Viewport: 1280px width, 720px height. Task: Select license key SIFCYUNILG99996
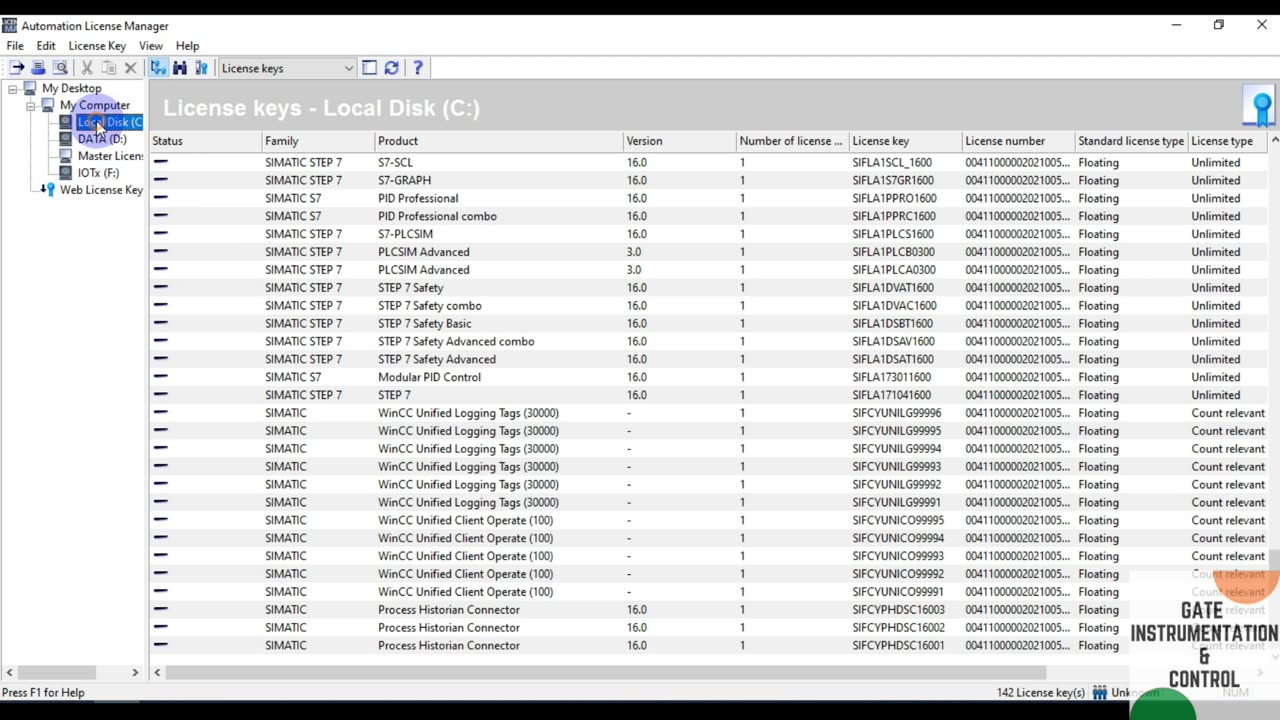[897, 413]
